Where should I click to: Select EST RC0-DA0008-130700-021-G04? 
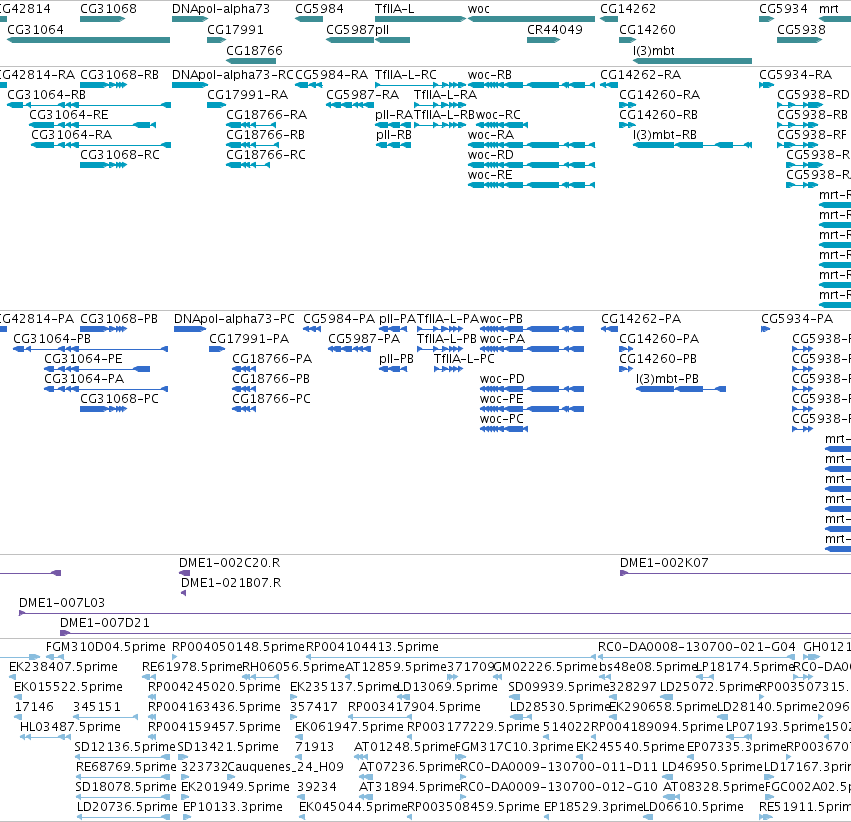click(x=697, y=657)
